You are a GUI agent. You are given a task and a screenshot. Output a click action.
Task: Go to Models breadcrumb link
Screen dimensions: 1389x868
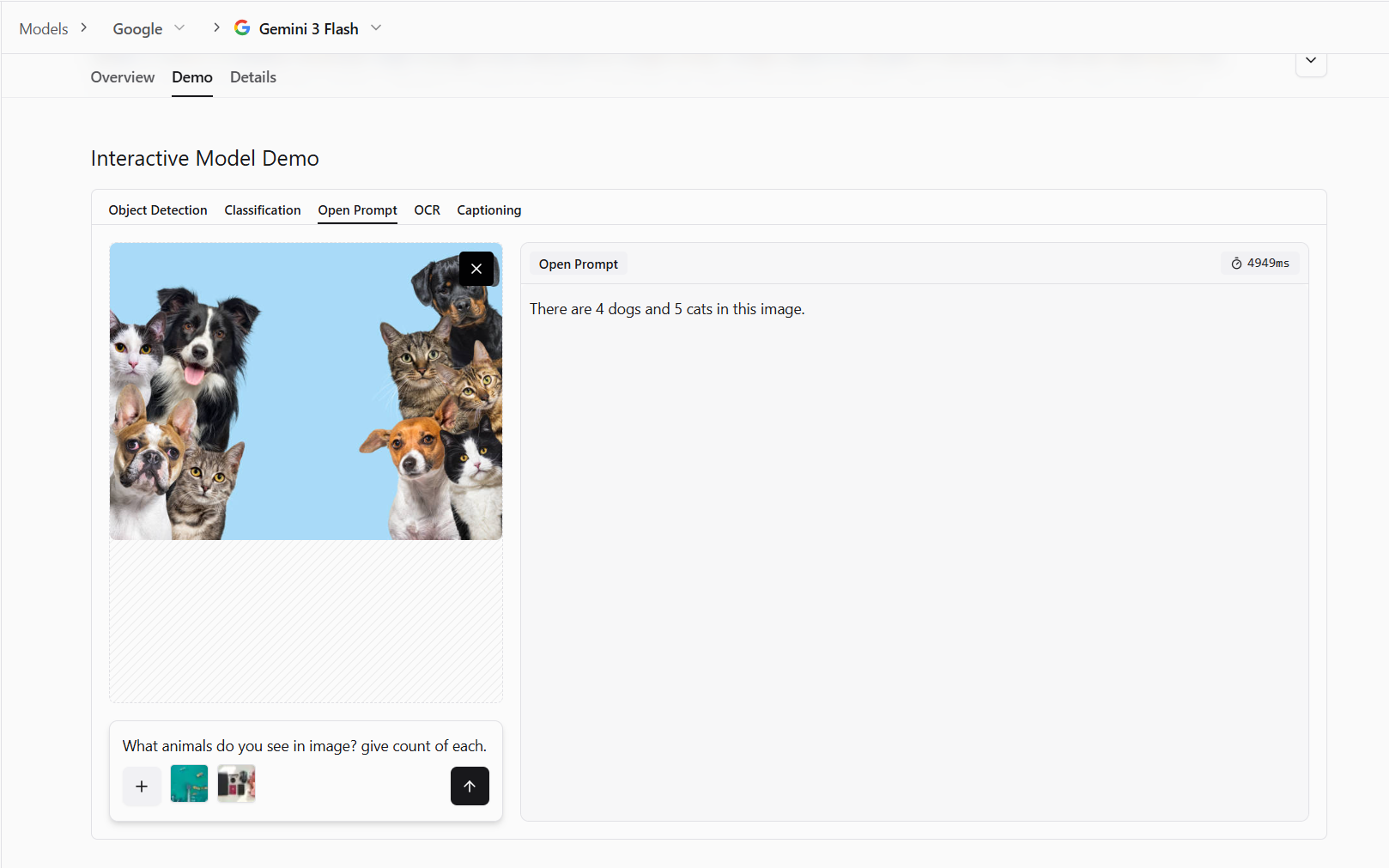(44, 29)
